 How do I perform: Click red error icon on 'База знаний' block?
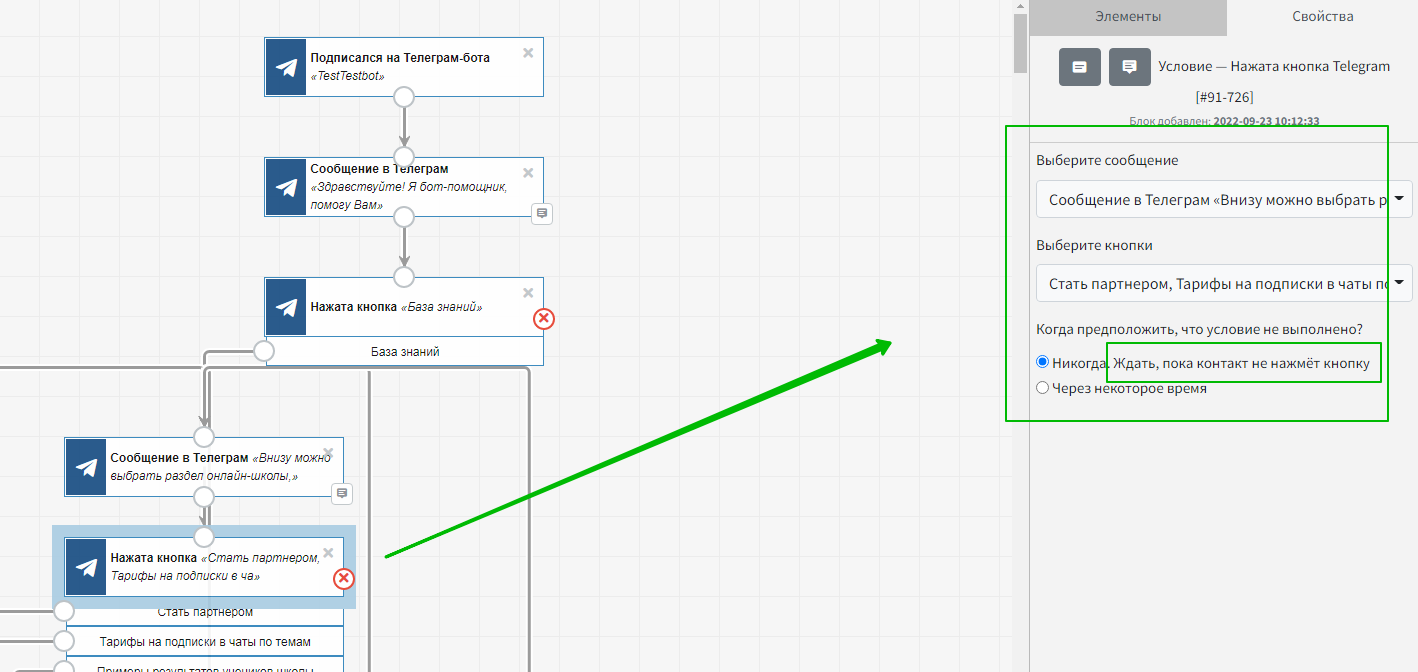543,319
